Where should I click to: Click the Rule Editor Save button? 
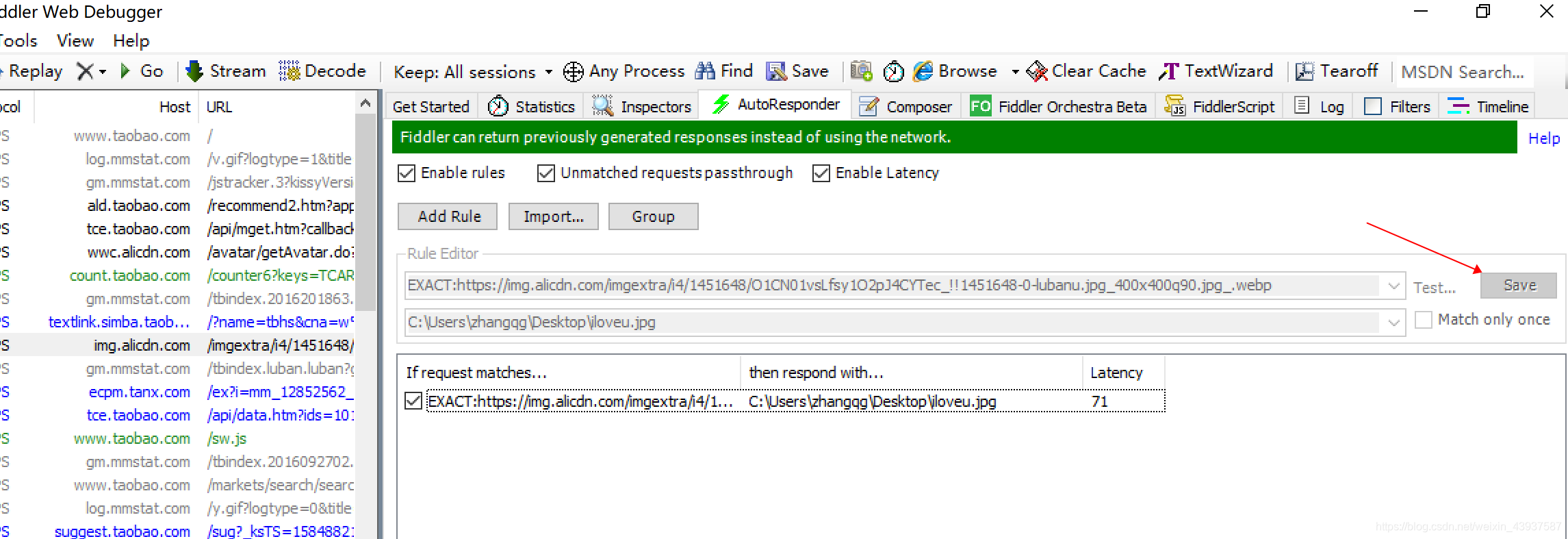click(1519, 286)
